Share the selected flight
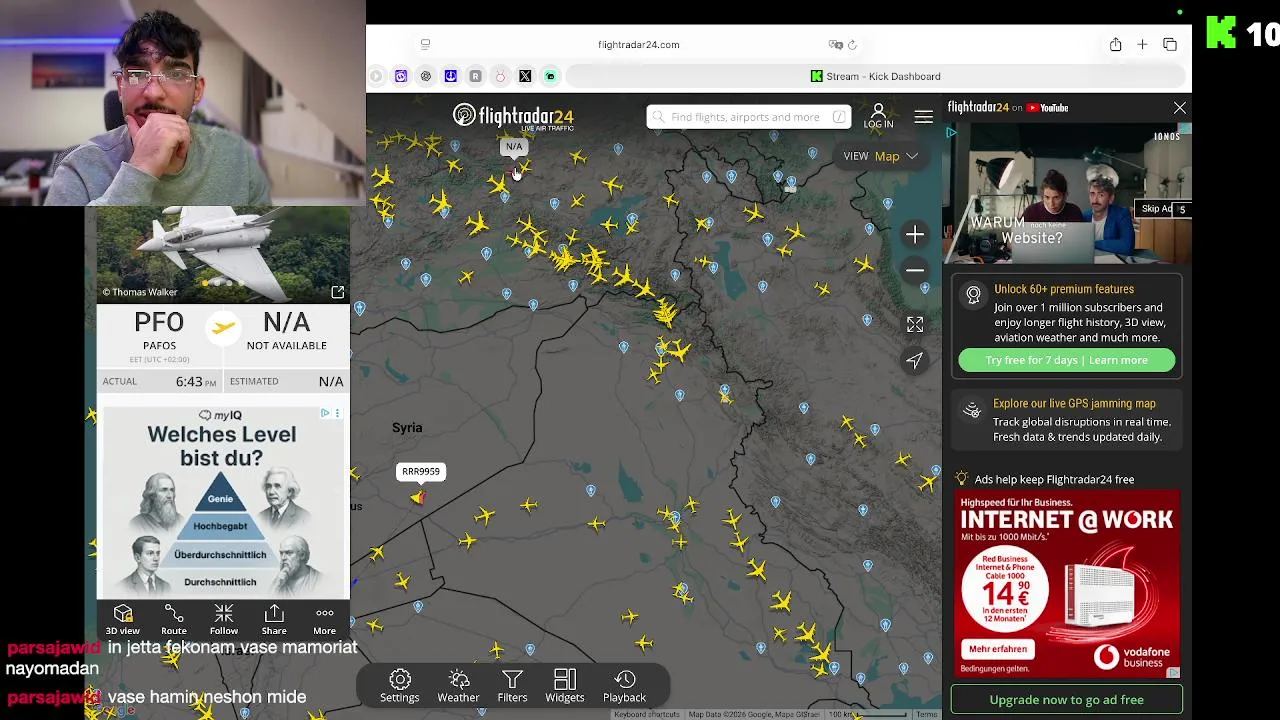 point(274,619)
